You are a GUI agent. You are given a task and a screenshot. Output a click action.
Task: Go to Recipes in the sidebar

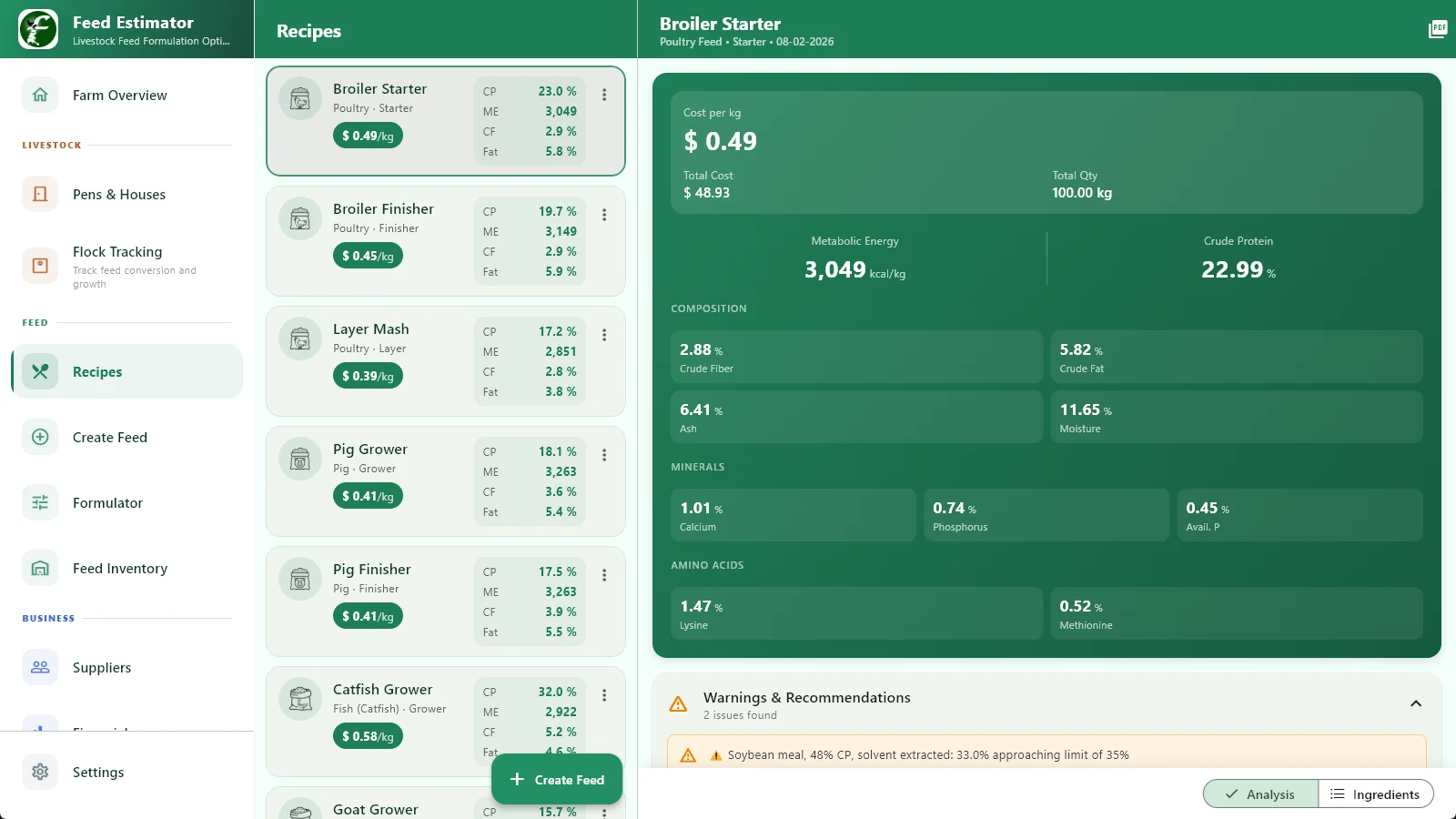[127, 371]
